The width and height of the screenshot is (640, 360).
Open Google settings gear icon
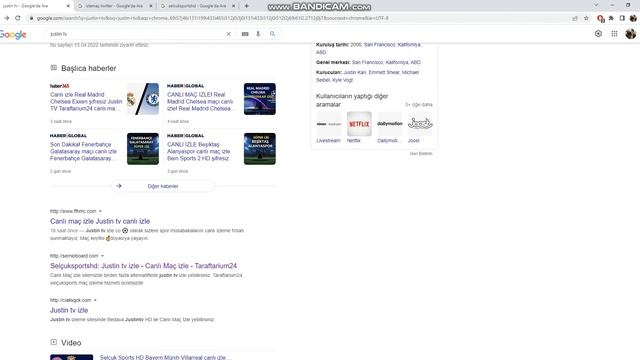[598, 34]
